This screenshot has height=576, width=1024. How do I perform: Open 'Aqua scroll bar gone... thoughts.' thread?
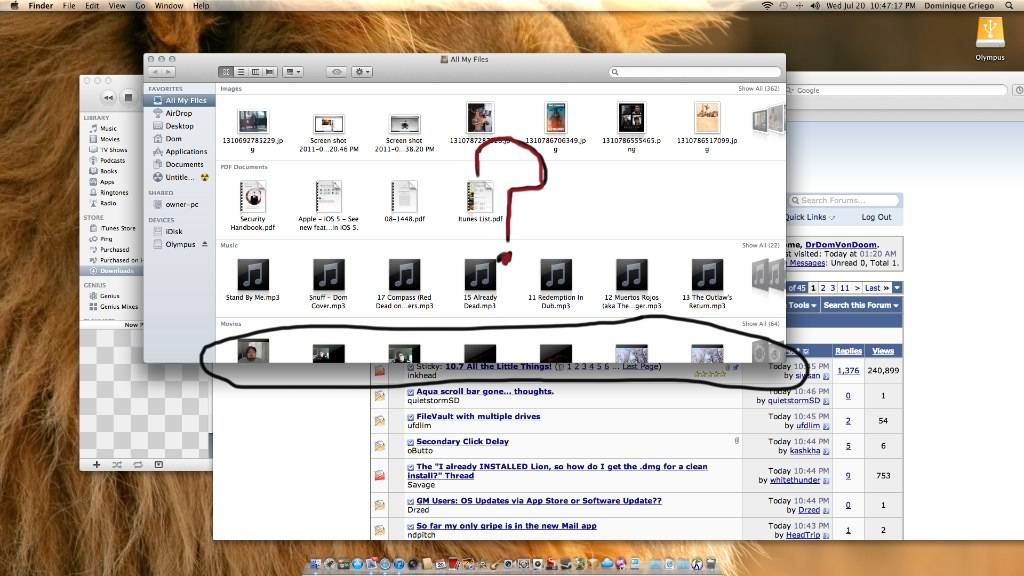[x=485, y=391]
